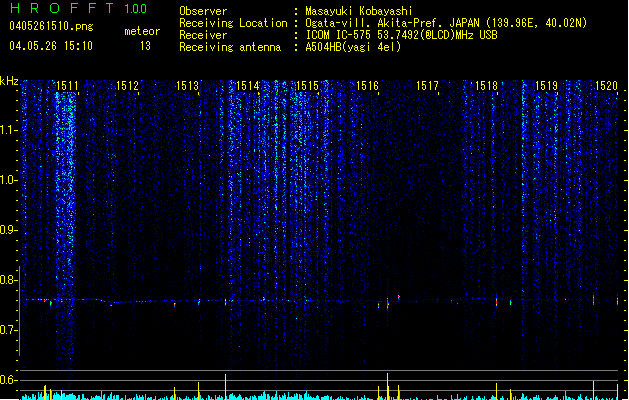Click the HROFFT 1.0.0 title text
The height and width of the screenshot is (400, 629).
tap(78, 8)
